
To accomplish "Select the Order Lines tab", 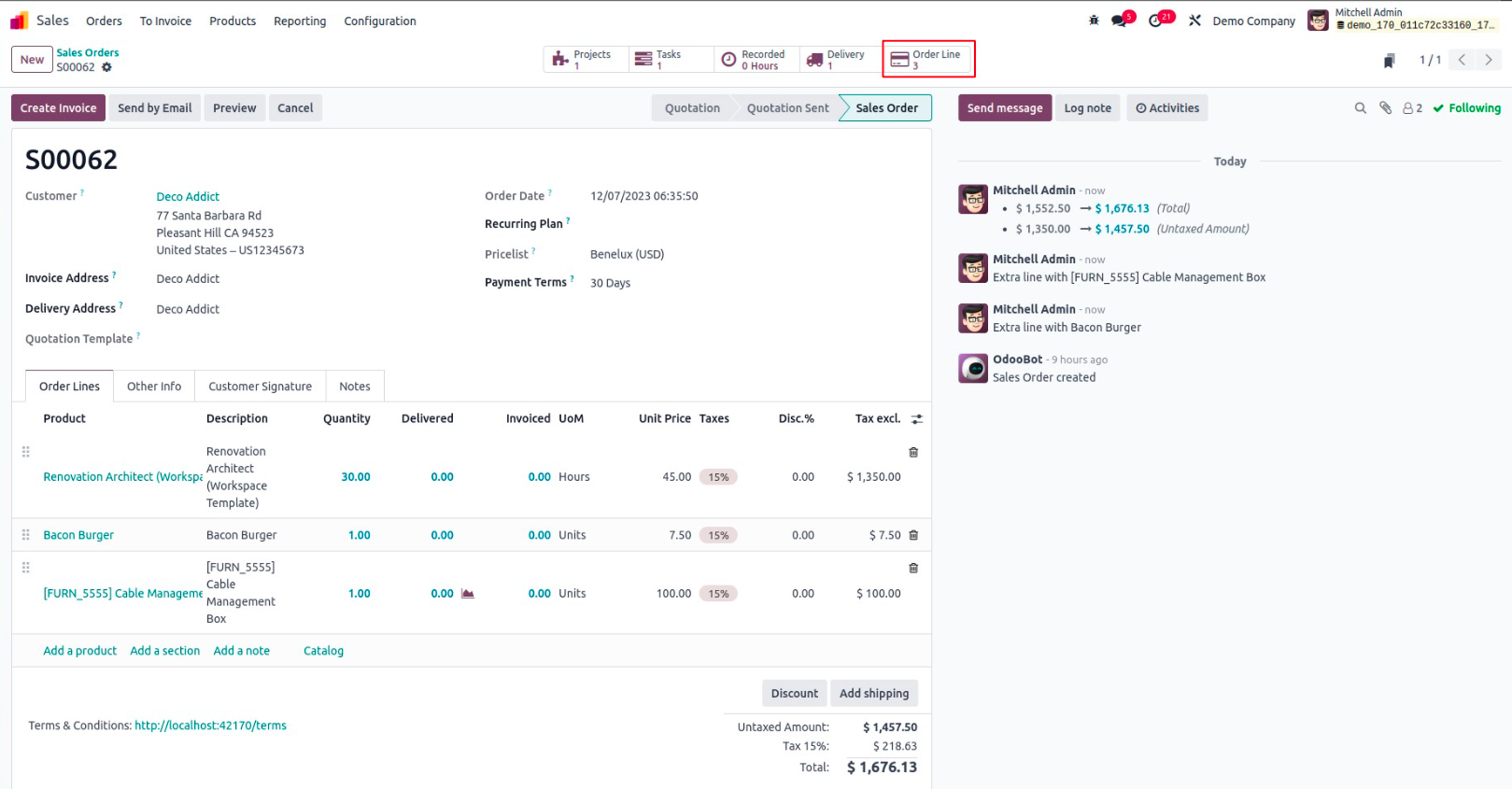I will pyautogui.click(x=69, y=387).
